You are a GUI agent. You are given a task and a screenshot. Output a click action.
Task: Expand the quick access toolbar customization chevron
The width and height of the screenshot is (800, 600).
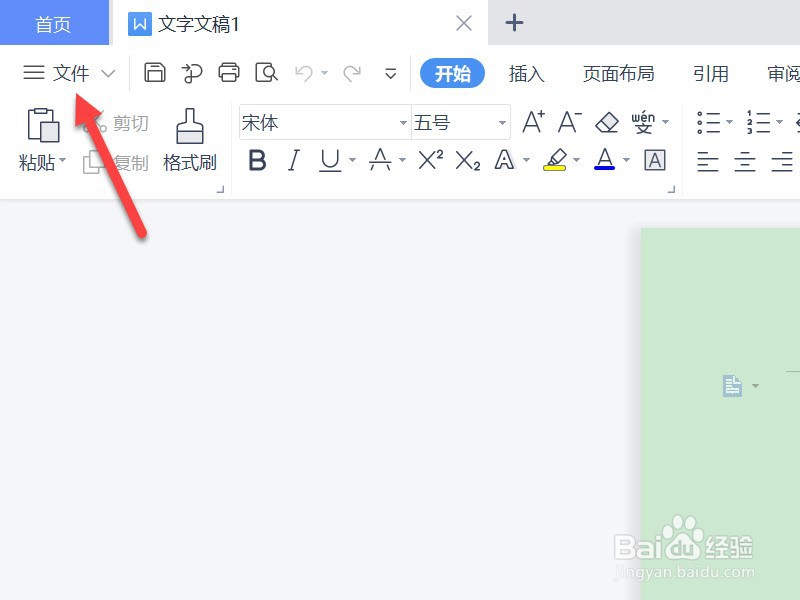coord(390,73)
